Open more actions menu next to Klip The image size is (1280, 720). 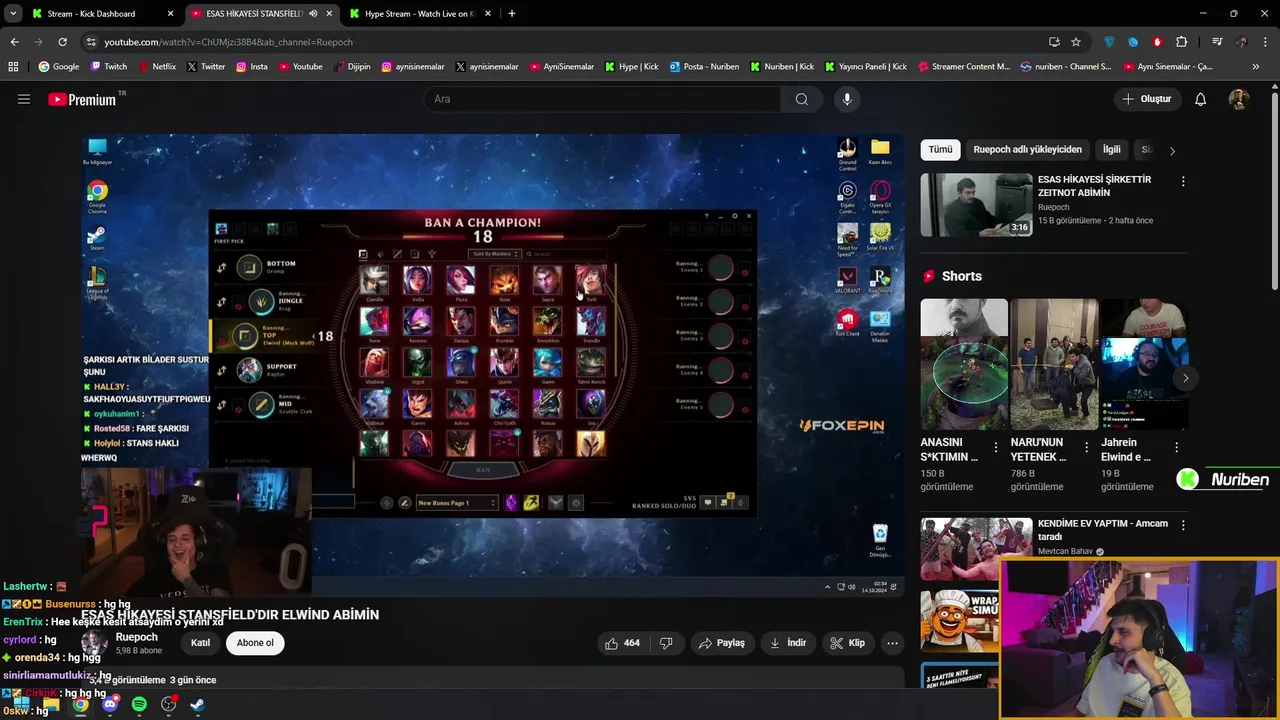tap(893, 643)
